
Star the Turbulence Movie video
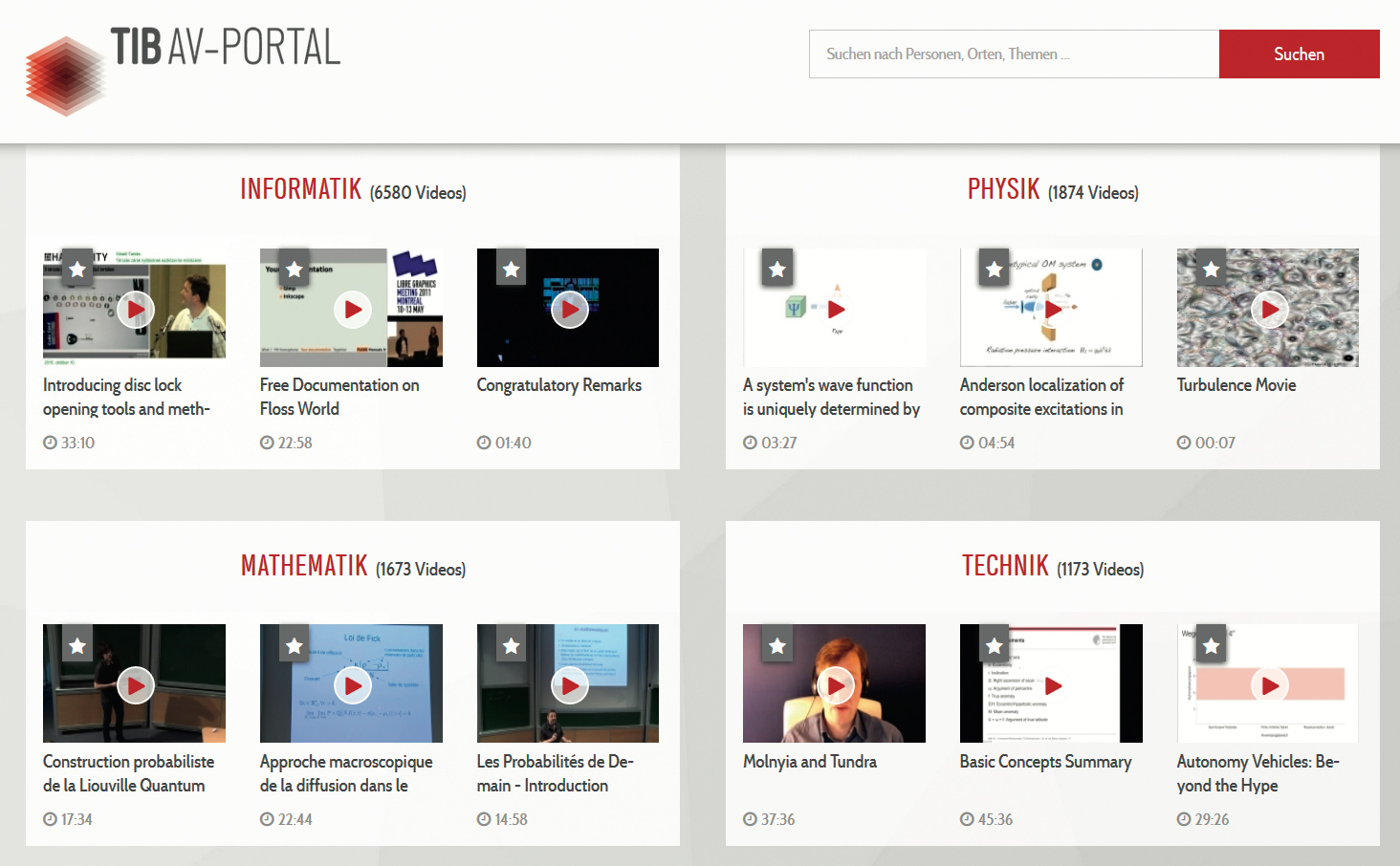[1212, 271]
